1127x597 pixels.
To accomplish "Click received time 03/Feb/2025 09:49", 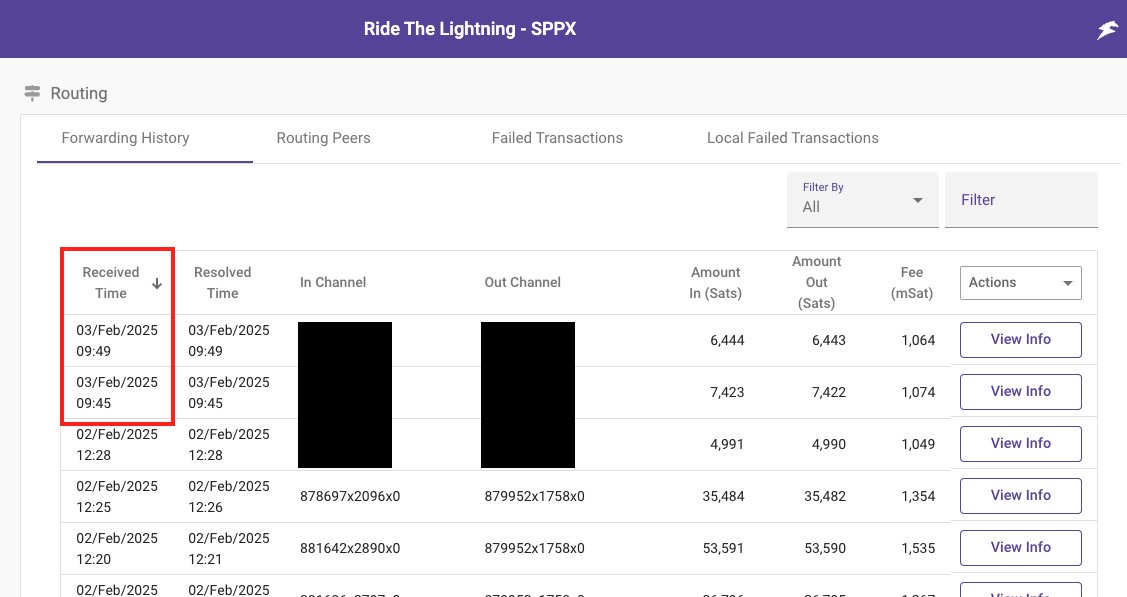I will point(117,341).
